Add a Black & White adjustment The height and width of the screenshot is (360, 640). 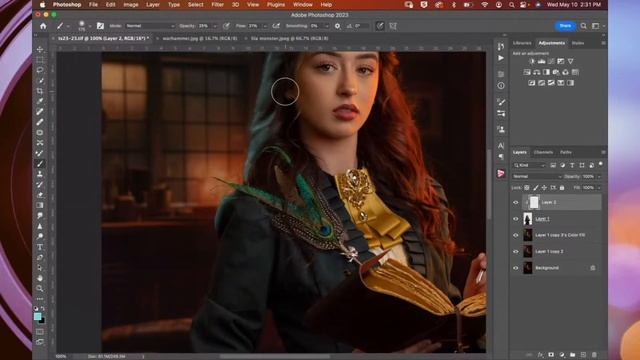coord(546,72)
